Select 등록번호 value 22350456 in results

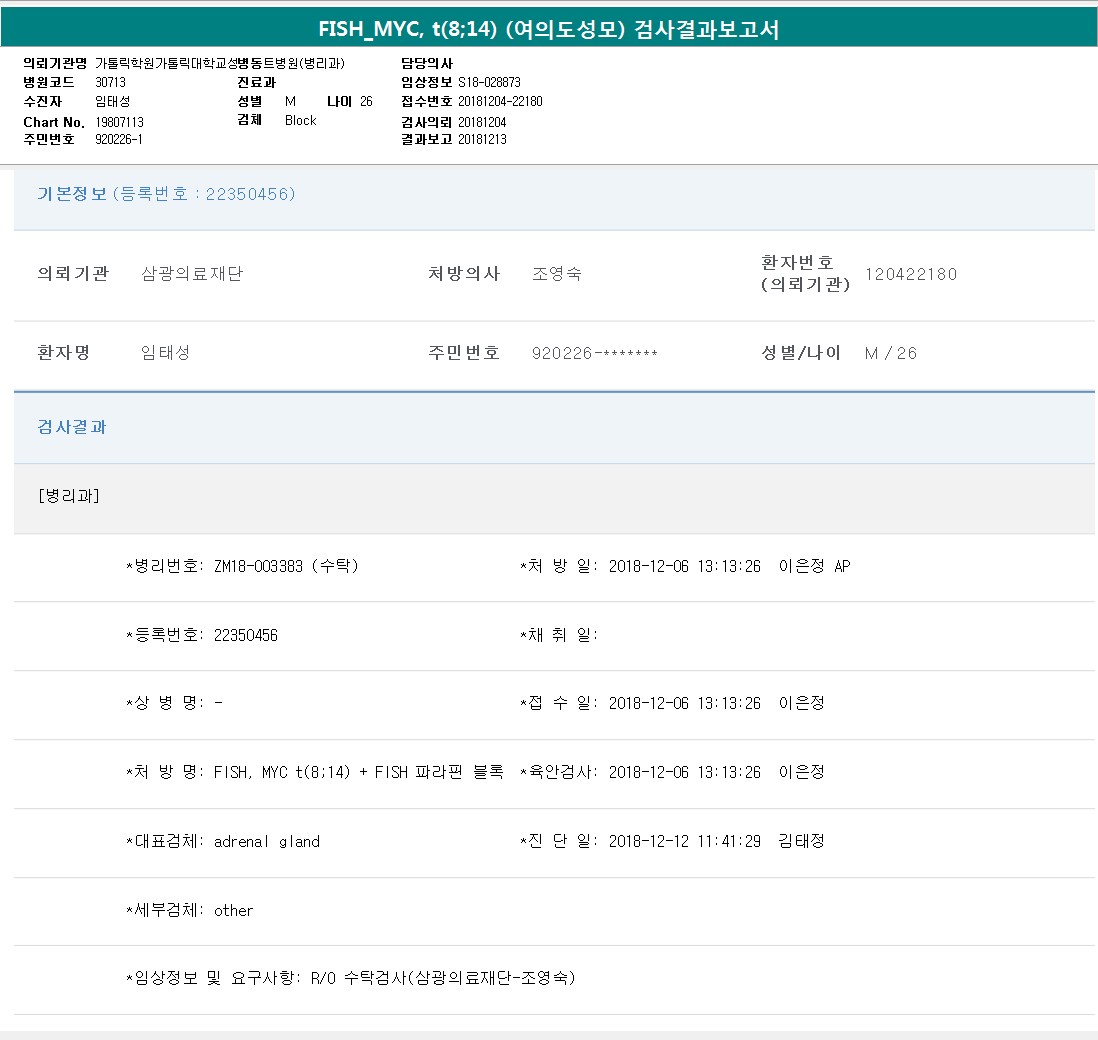(246, 635)
